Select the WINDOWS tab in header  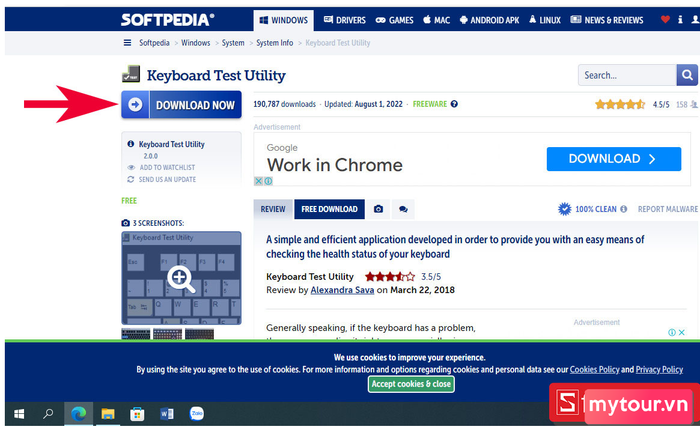[x=283, y=21]
